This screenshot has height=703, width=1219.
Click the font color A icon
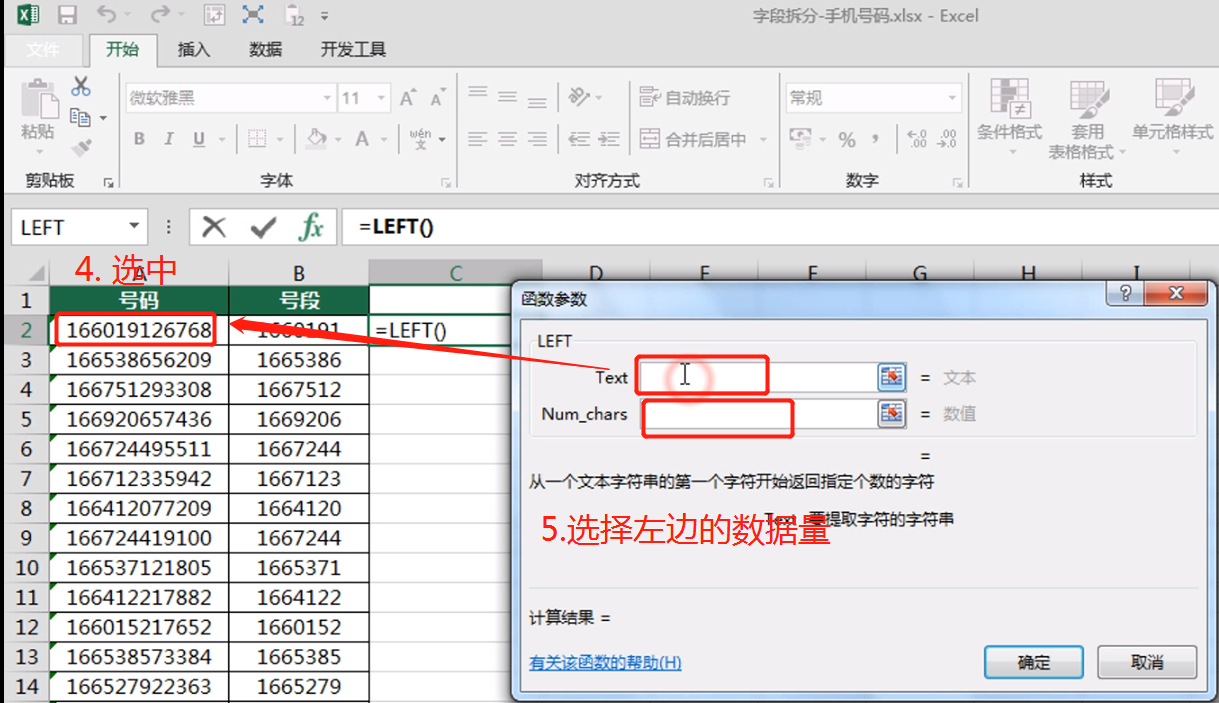[x=363, y=139]
